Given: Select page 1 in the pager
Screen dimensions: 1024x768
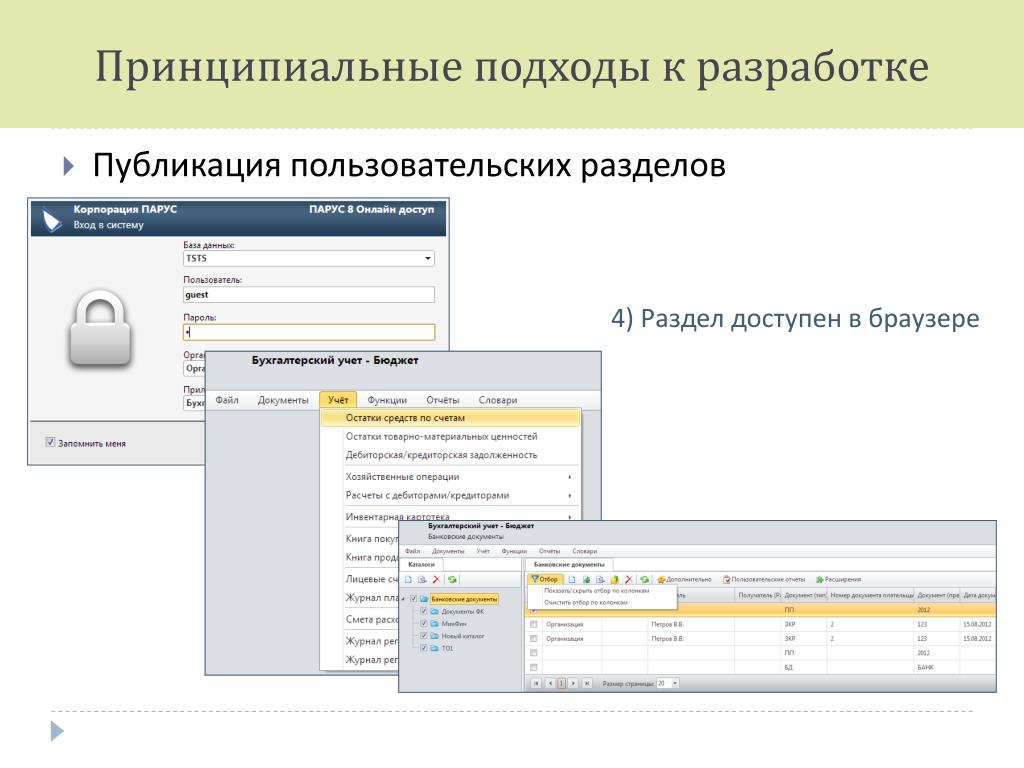Looking at the screenshot, I should (x=562, y=683).
